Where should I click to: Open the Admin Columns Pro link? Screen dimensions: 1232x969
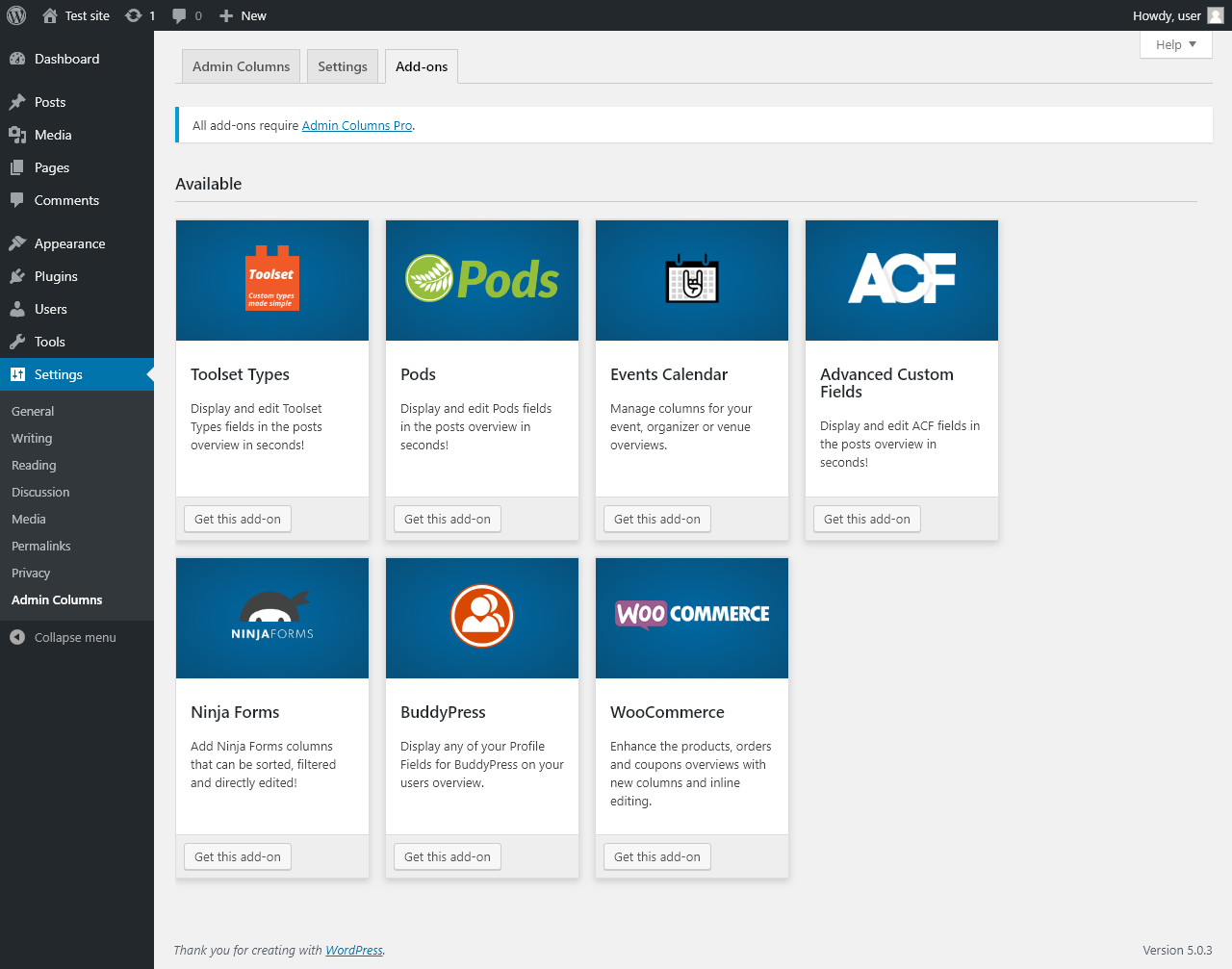pos(357,125)
